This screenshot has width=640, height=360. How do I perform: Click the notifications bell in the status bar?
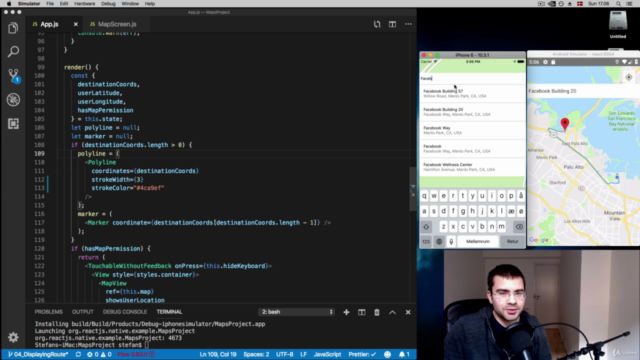point(404,354)
